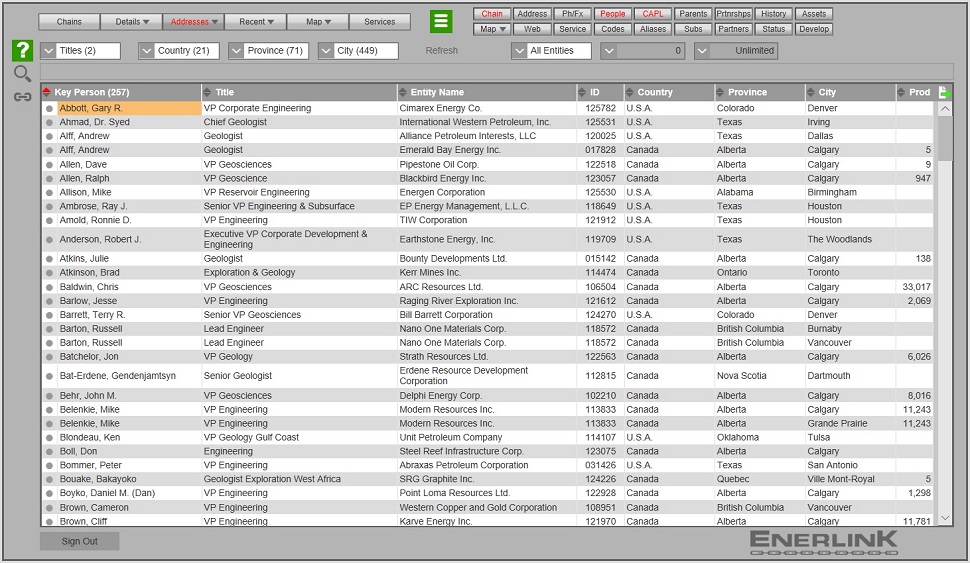This screenshot has height=563, width=970.
Task: Click the Aliases button
Action: pos(653,29)
